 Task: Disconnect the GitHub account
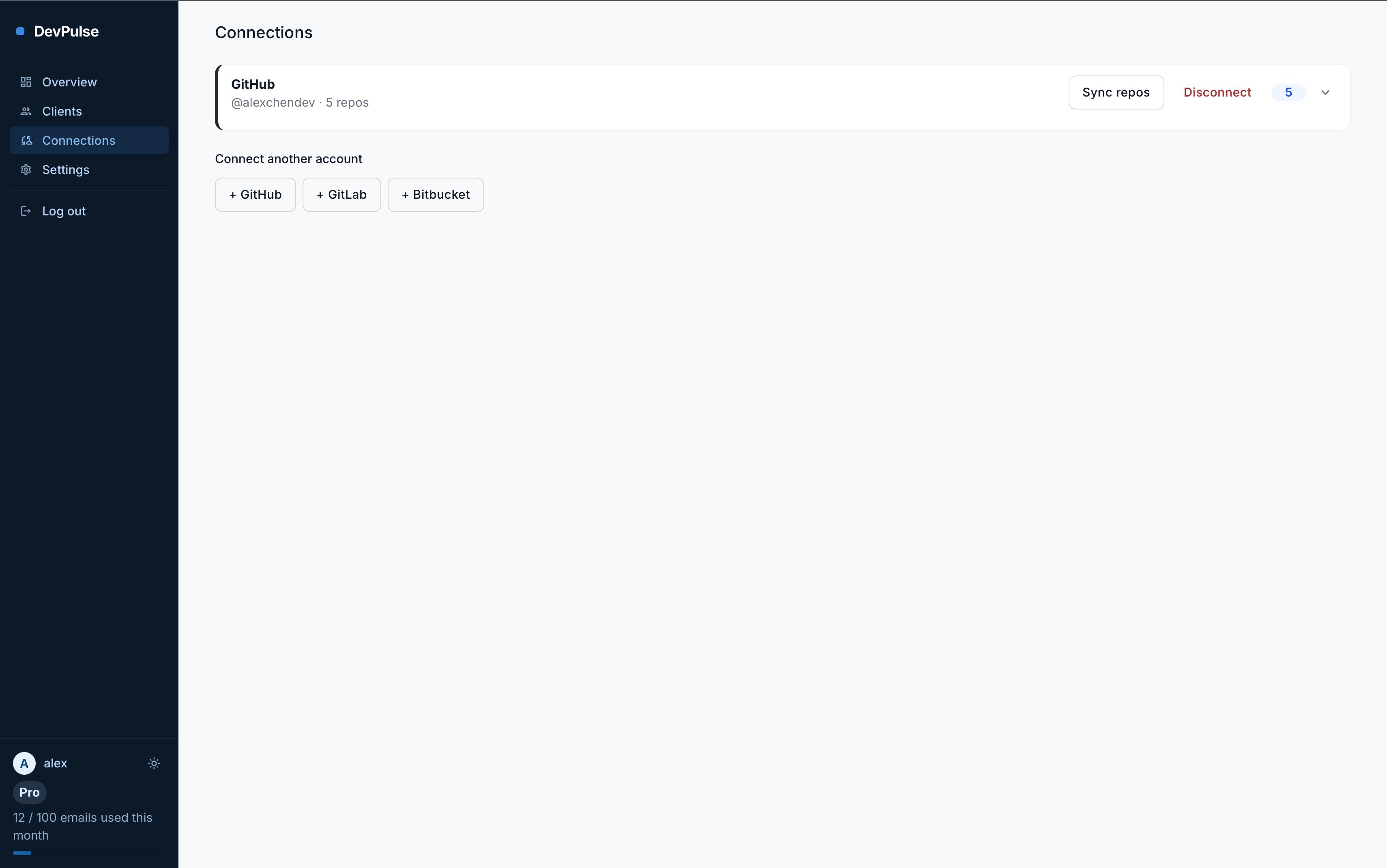click(x=1217, y=92)
